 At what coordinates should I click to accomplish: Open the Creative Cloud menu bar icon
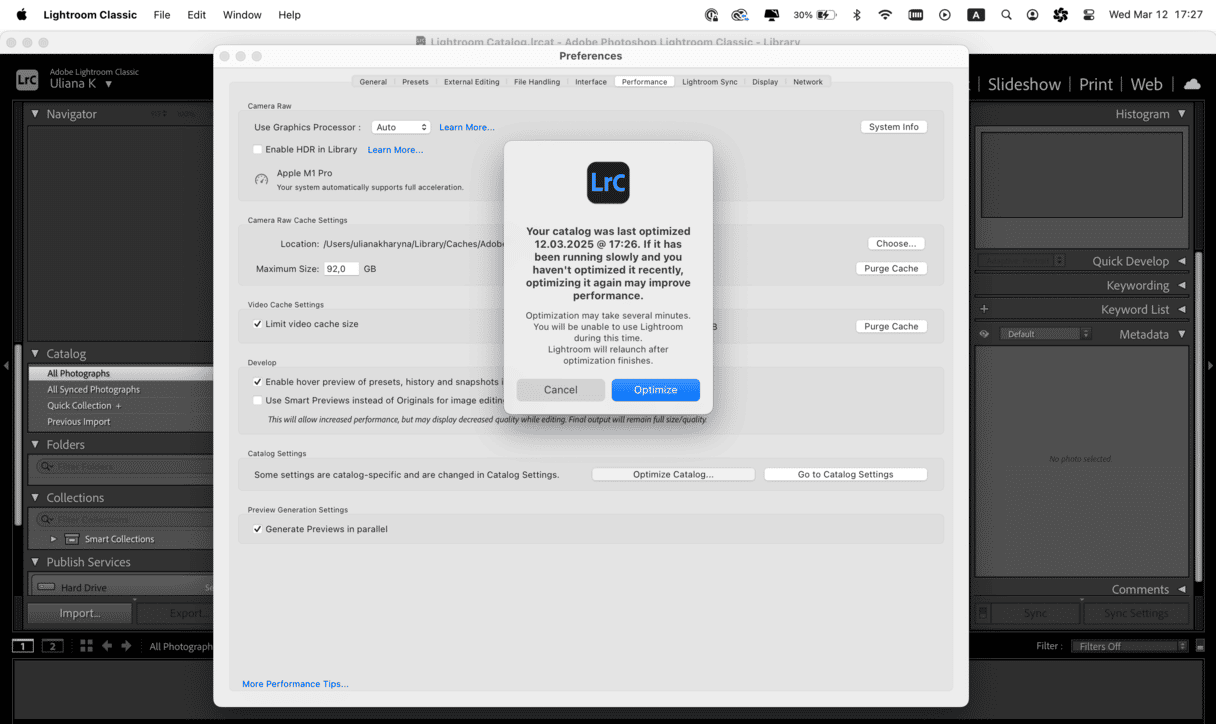[x=740, y=15]
